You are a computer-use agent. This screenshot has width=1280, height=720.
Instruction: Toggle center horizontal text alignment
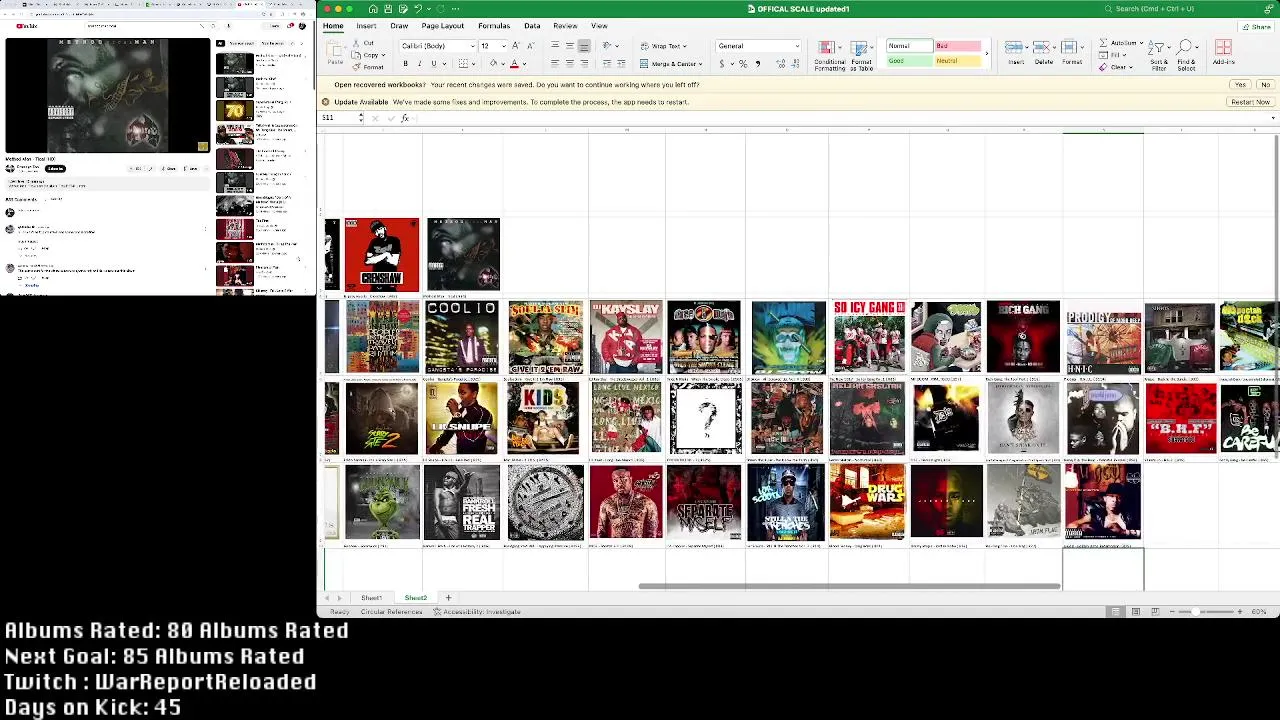click(570, 64)
